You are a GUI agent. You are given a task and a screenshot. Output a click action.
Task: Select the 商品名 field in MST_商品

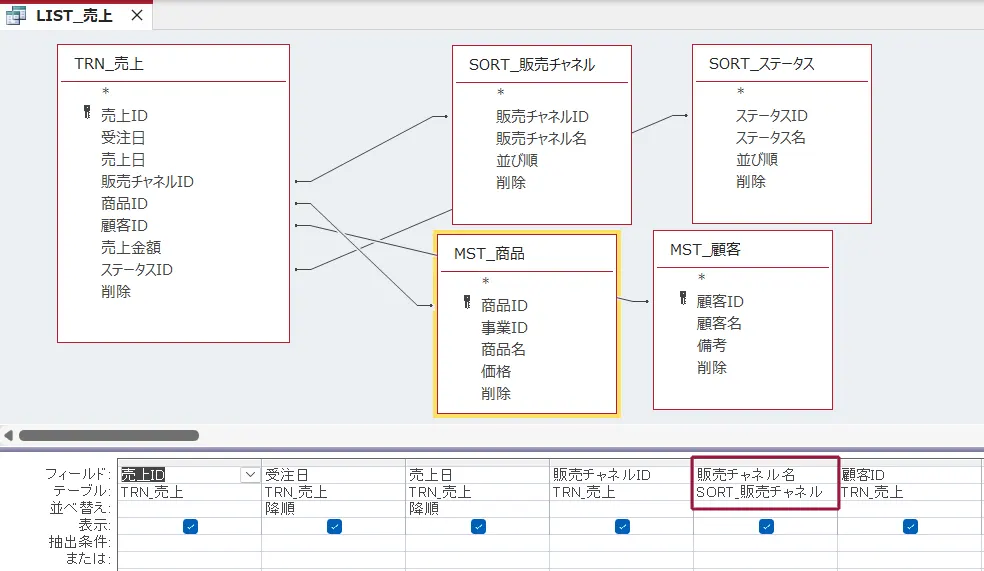coord(503,349)
